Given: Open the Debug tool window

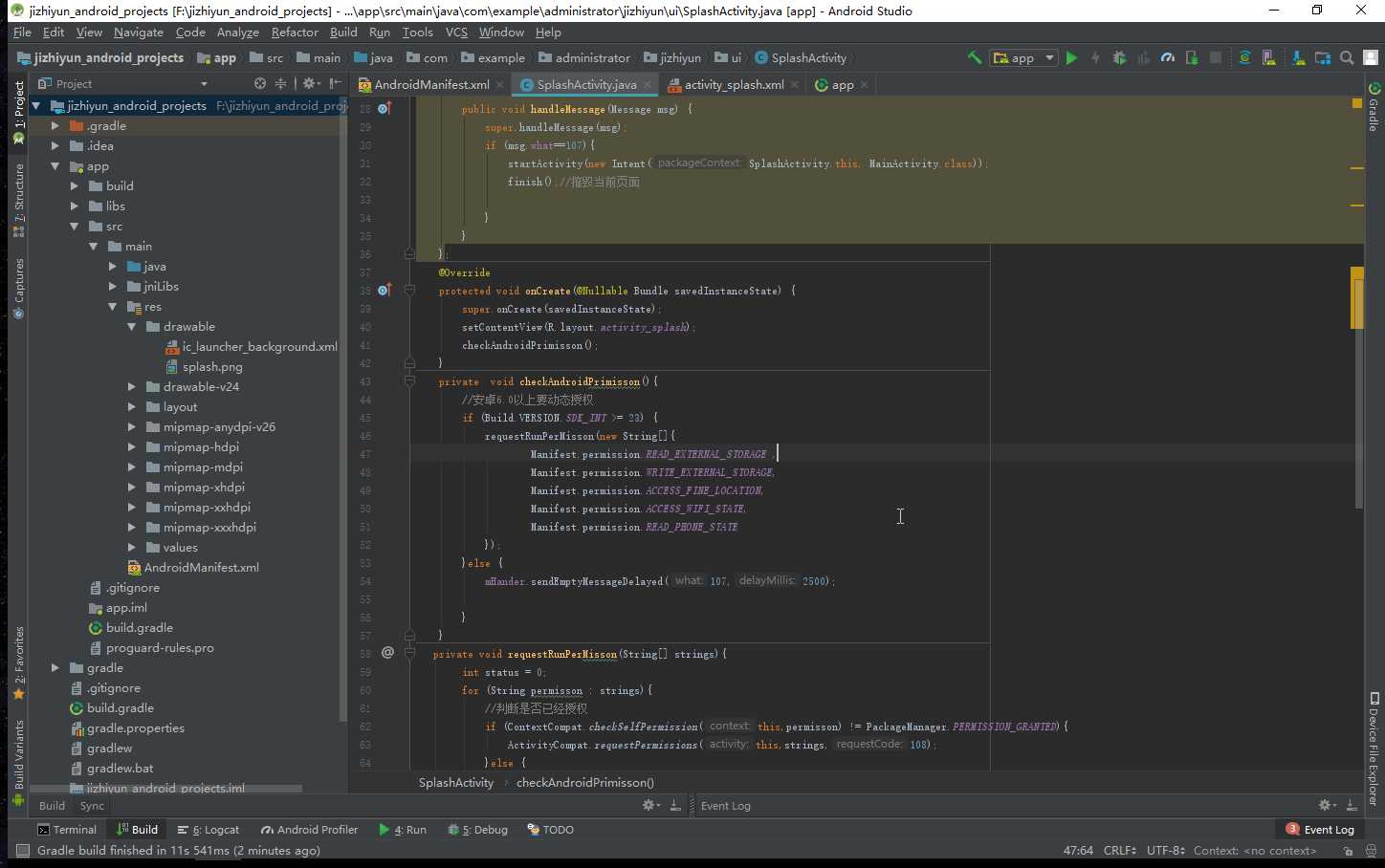Looking at the screenshot, I should pyautogui.click(x=477, y=830).
